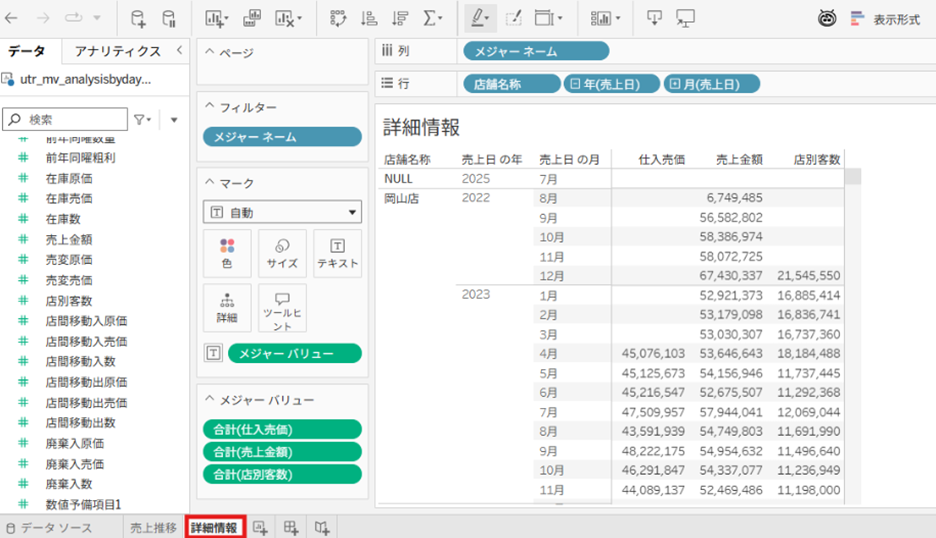Select the 在庫原価 field

[69, 179]
